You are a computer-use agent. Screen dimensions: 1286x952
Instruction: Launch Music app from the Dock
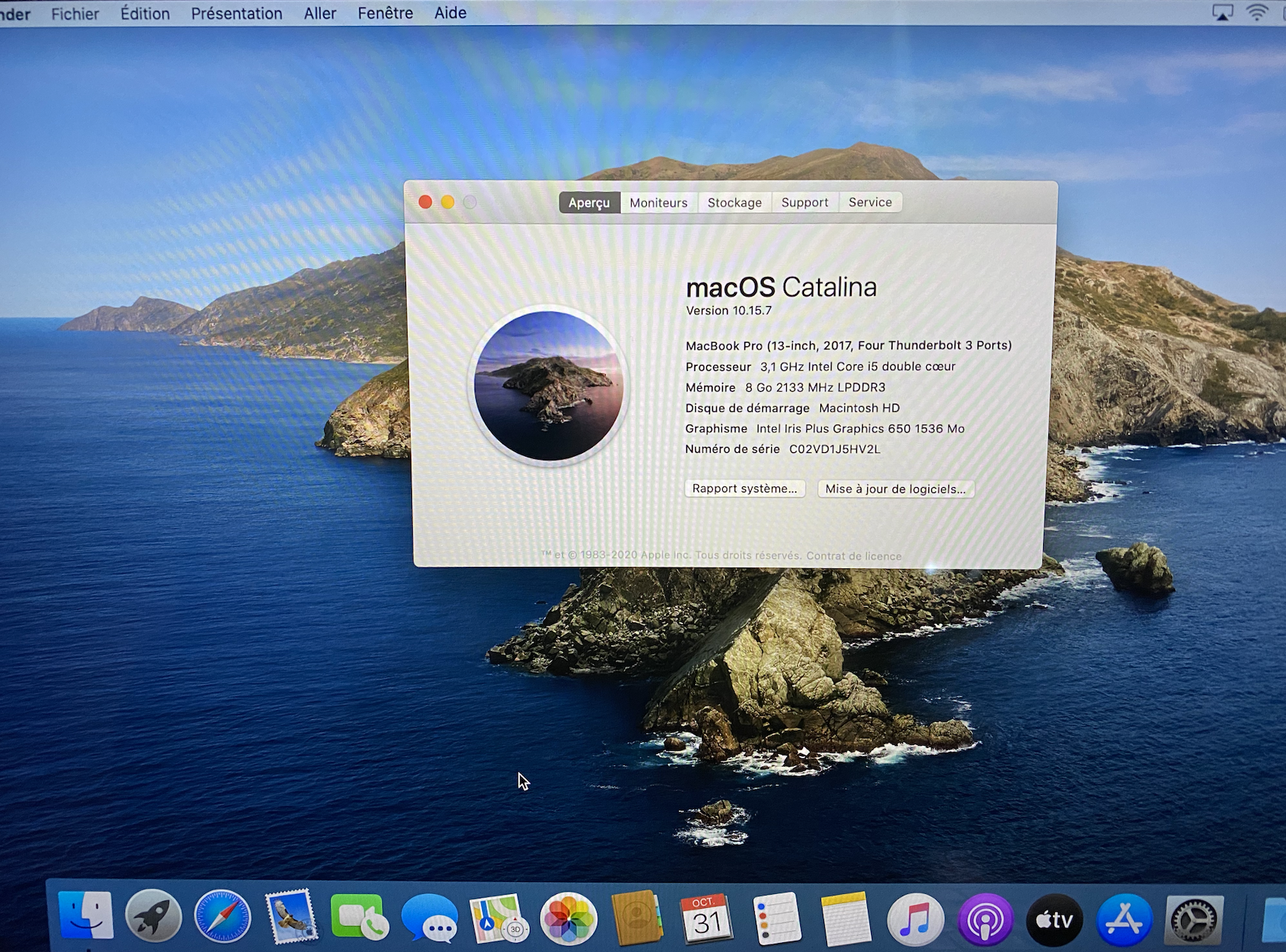(915, 920)
